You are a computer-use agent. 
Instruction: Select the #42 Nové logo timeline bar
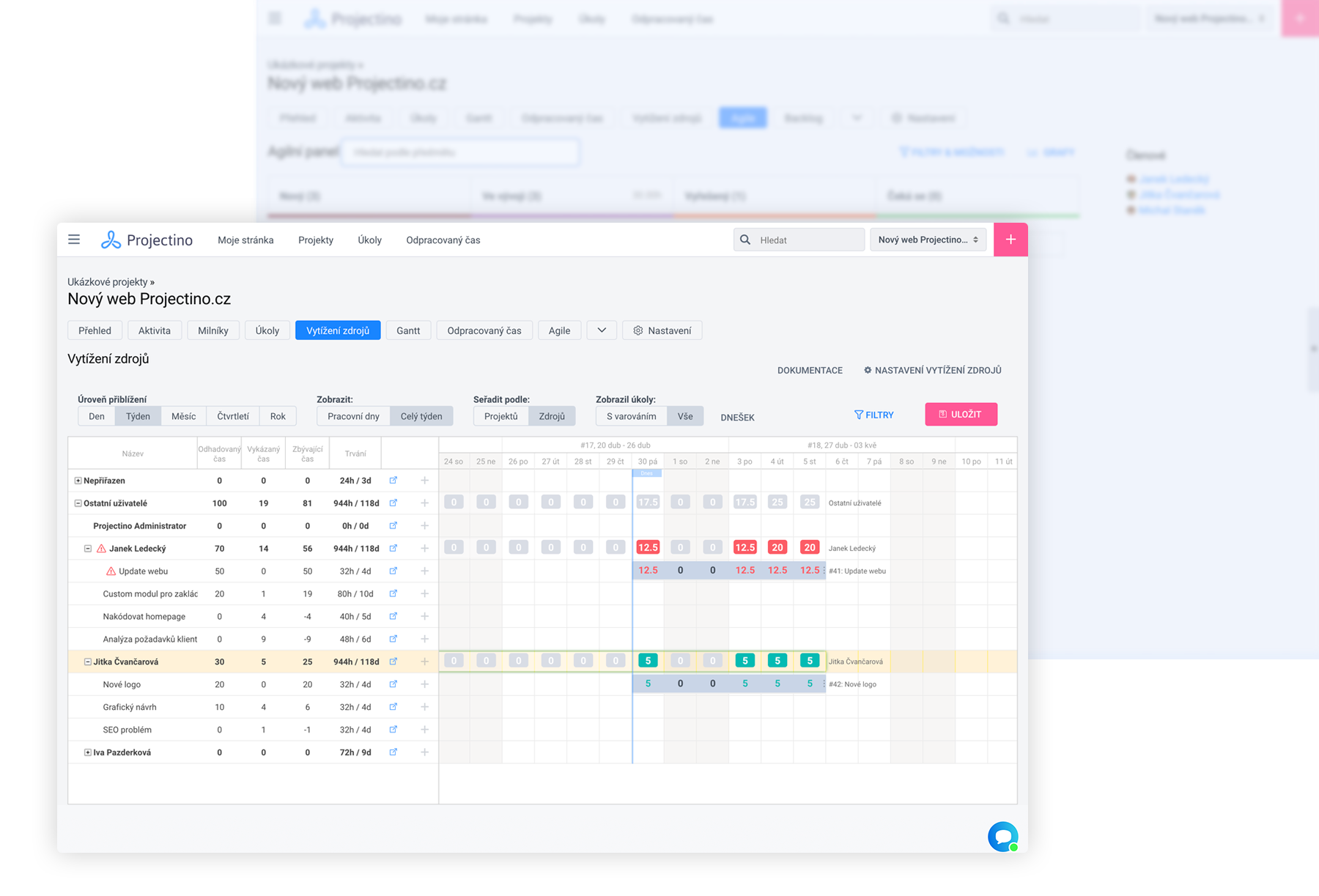728,684
